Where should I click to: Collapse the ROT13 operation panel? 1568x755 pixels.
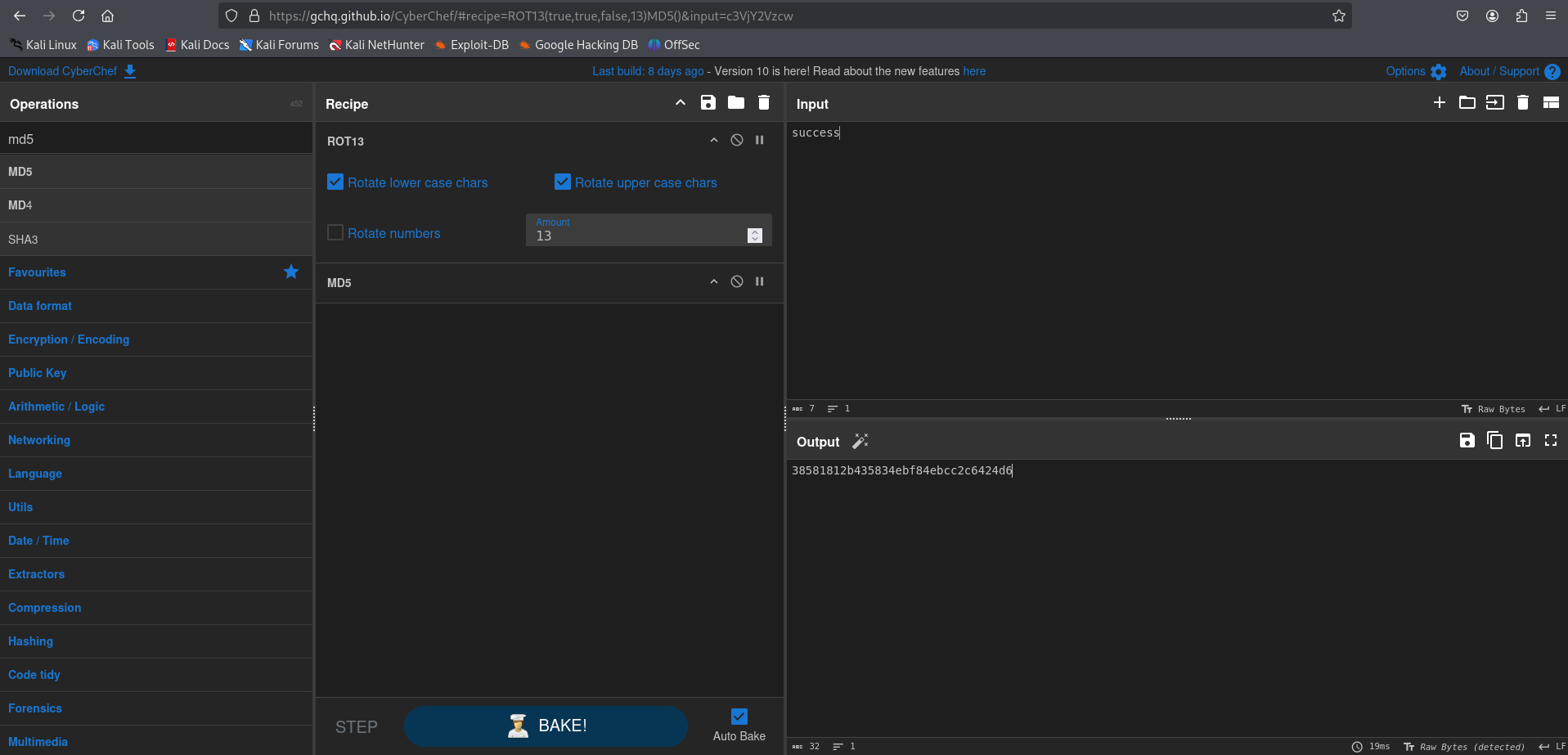point(714,140)
